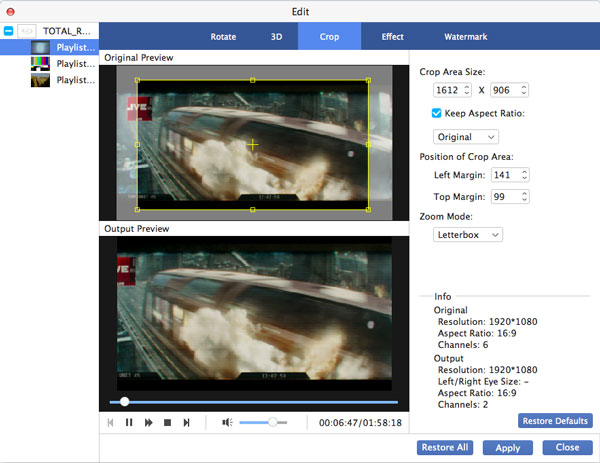The width and height of the screenshot is (600, 463).
Task: Click the next frame icon
Action: 186,422
